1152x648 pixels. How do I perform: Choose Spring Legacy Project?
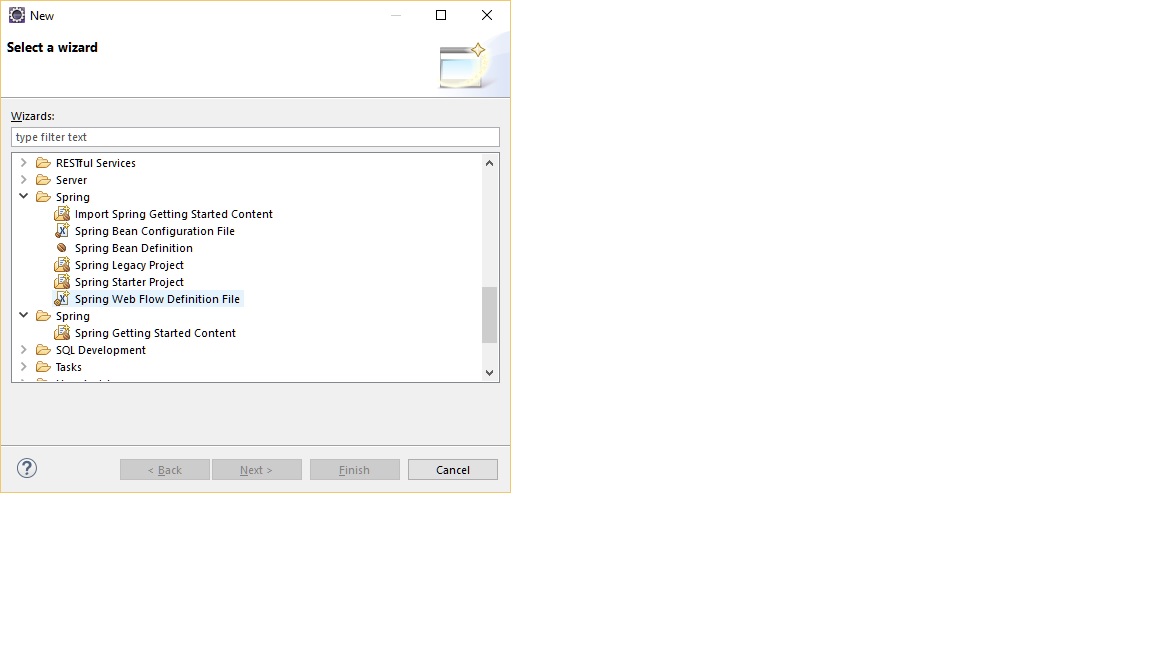(129, 264)
